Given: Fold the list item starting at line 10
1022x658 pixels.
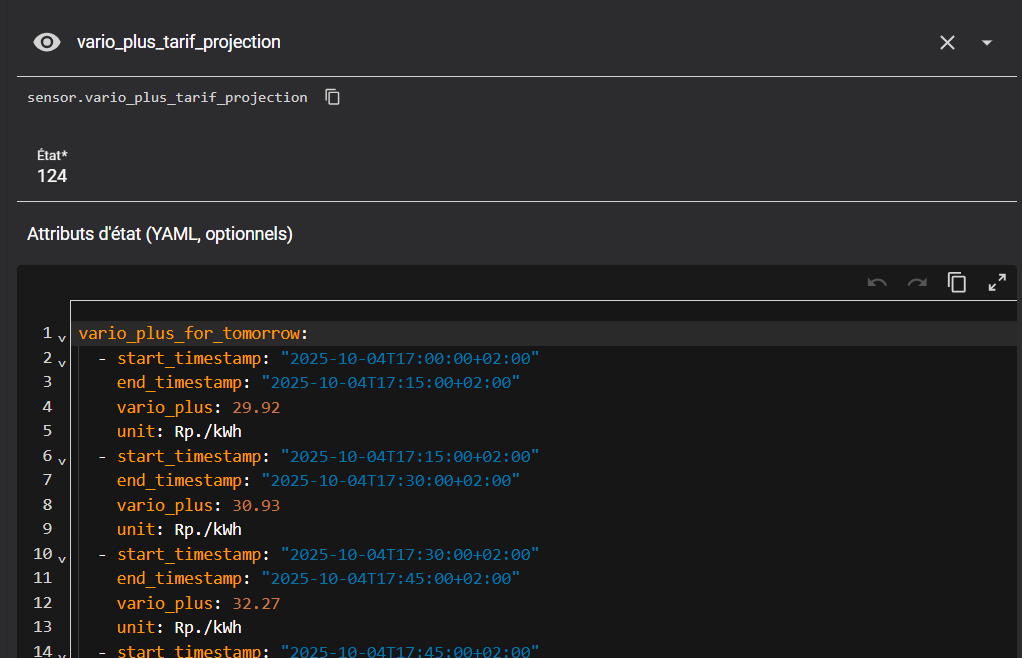Looking at the screenshot, I should click(x=62, y=558).
